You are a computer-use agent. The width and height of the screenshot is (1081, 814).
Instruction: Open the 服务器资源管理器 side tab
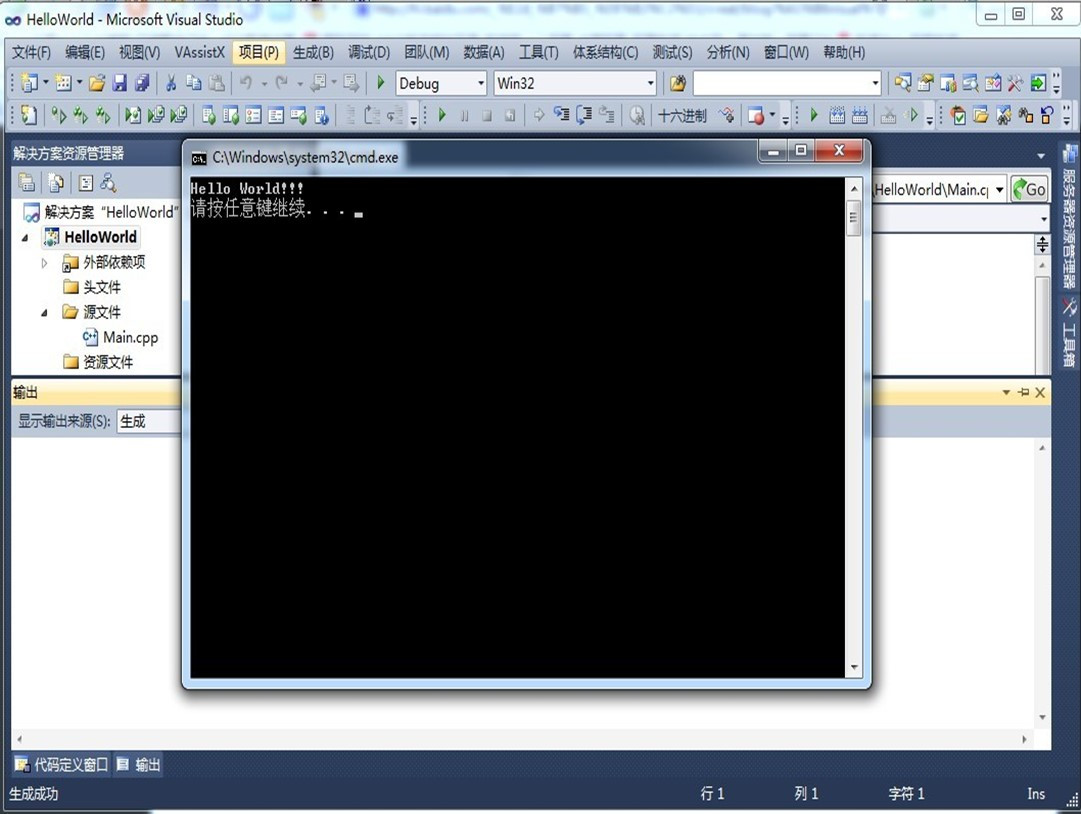click(x=1069, y=216)
